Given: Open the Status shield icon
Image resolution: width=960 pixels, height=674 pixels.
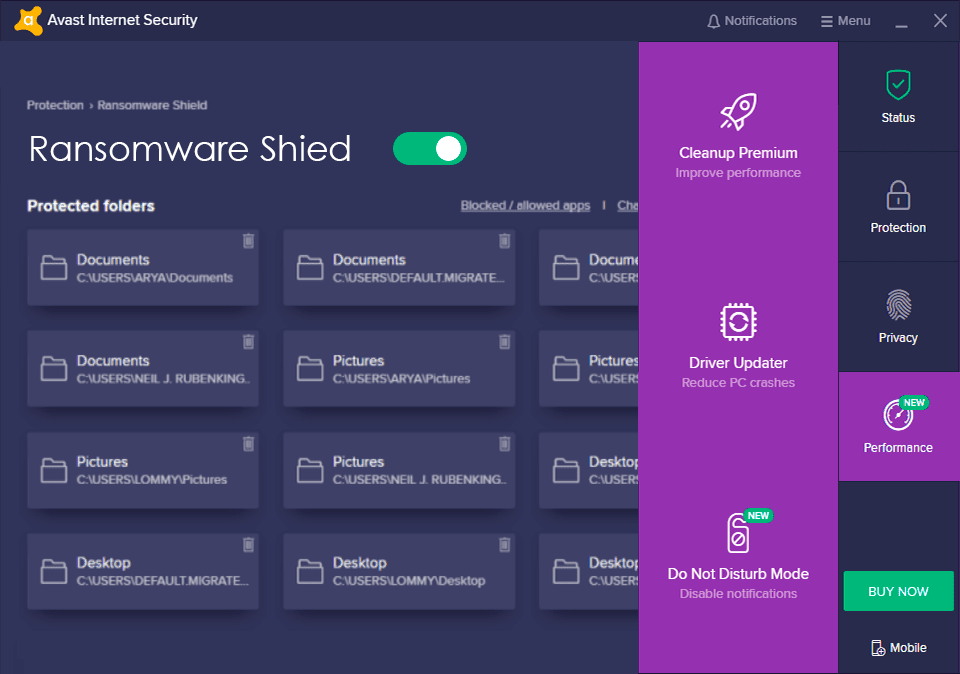Looking at the screenshot, I should 897,84.
